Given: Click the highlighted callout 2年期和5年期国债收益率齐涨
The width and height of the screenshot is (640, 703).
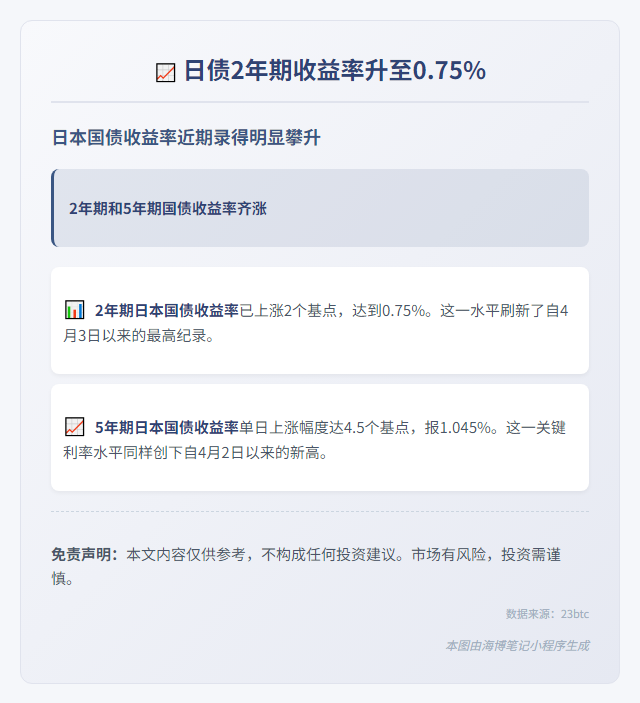Looking at the screenshot, I should 320,208.
